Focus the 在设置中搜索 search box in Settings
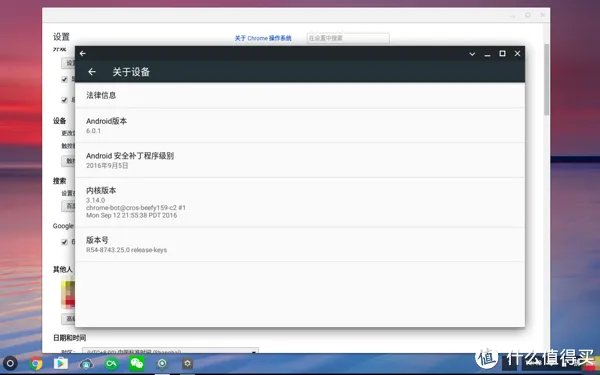Image resolution: width=600 pixels, height=375 pixels. [348, 38]
